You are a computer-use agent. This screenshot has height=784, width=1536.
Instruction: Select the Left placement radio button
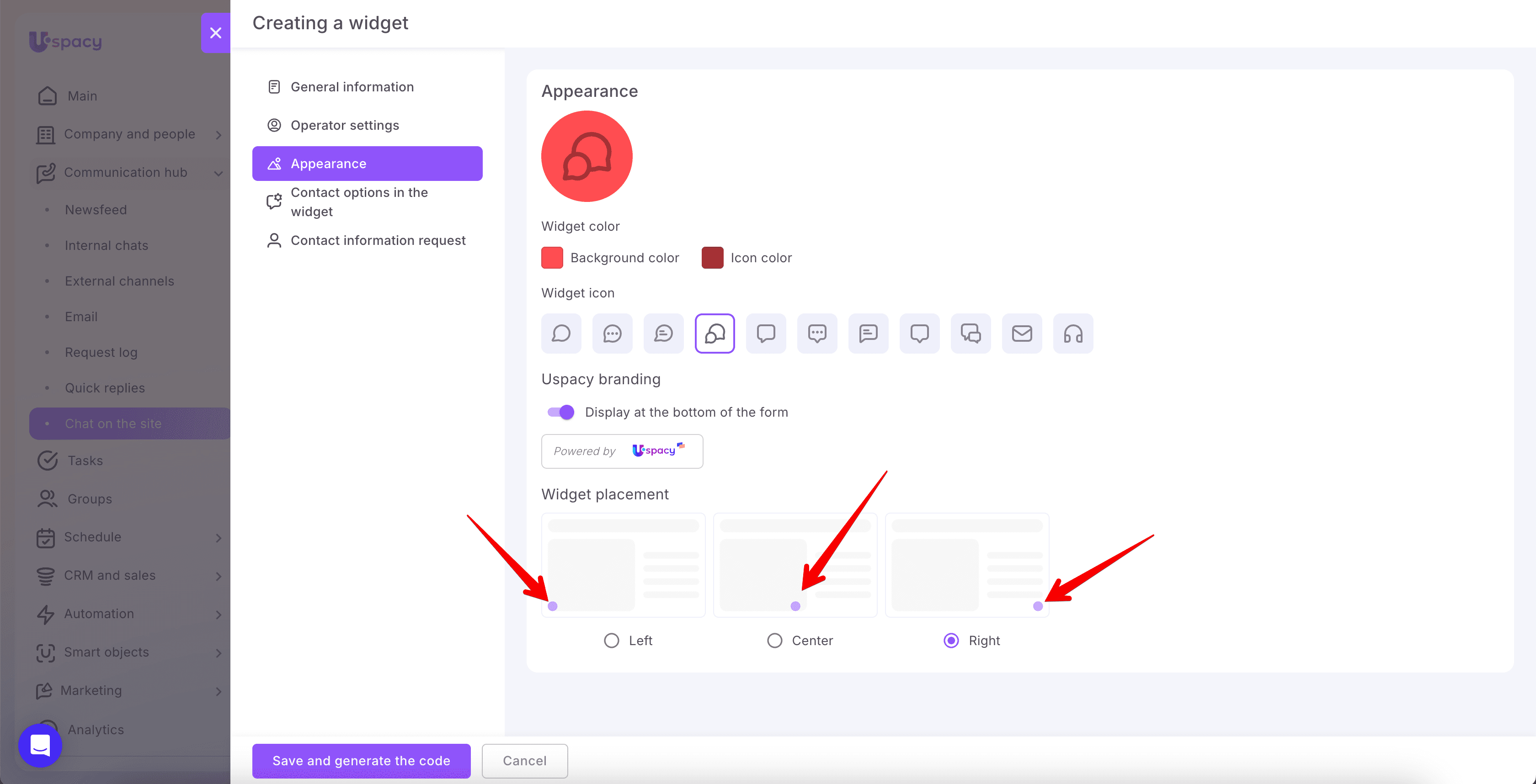[611, 641]
